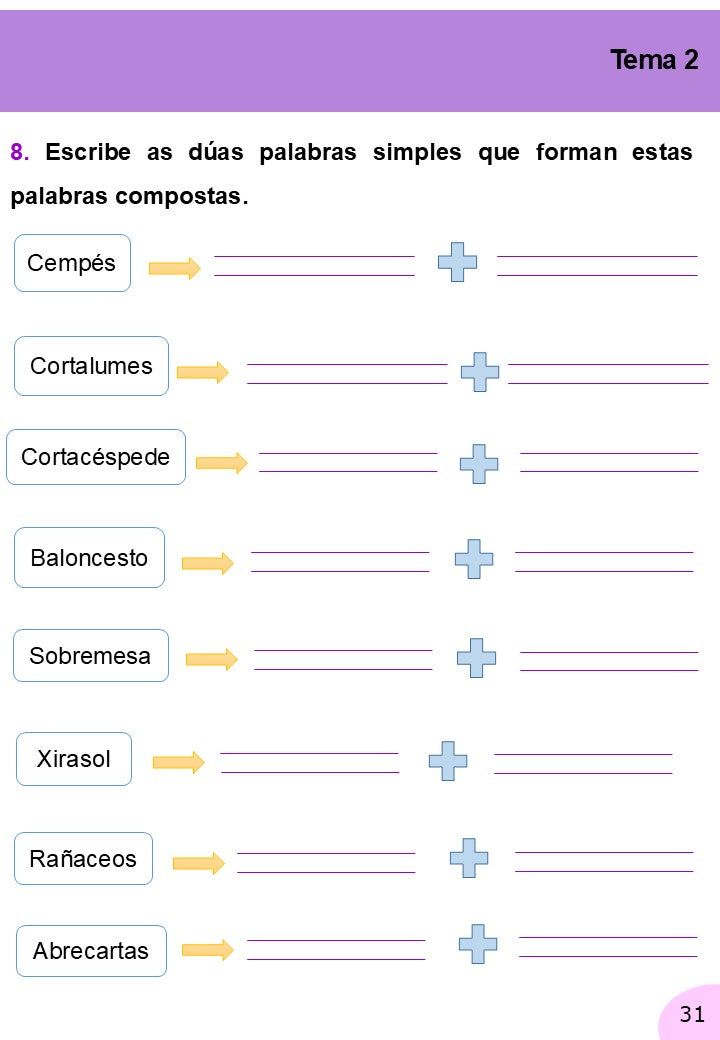
Task: Click the Tema 2 header title
Action: (654, 60)
